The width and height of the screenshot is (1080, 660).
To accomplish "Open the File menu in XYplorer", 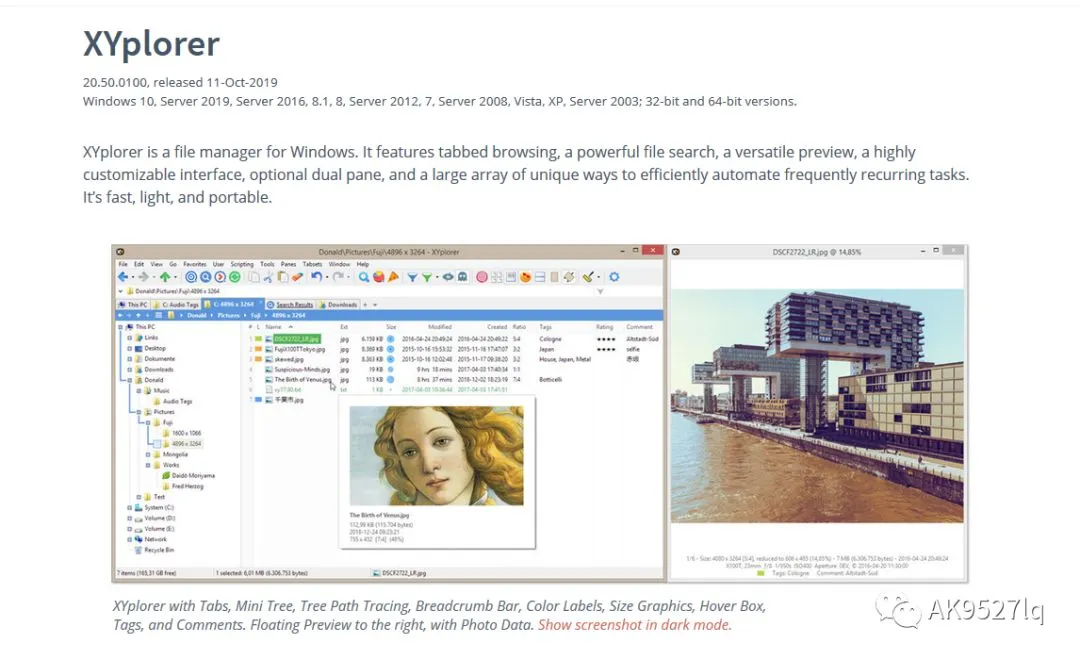I will pyautogui.click(x=123, y=264).
